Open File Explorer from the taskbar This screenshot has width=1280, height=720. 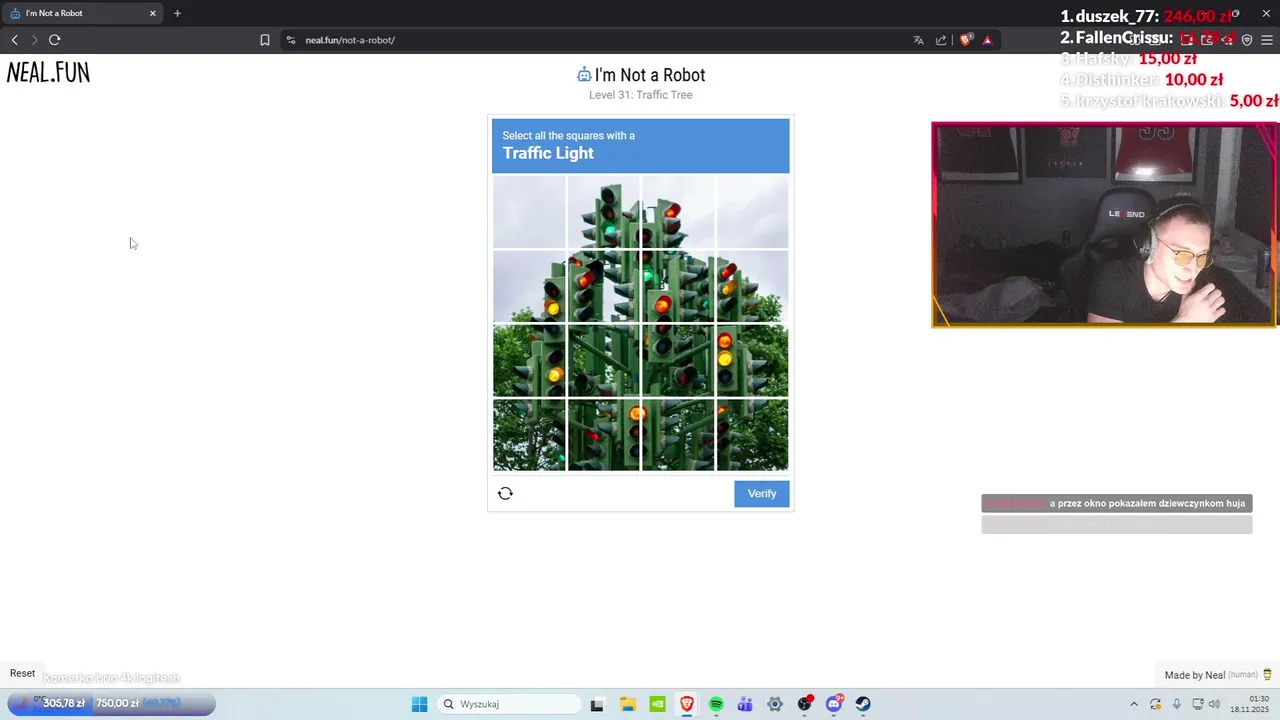[627, 704]
